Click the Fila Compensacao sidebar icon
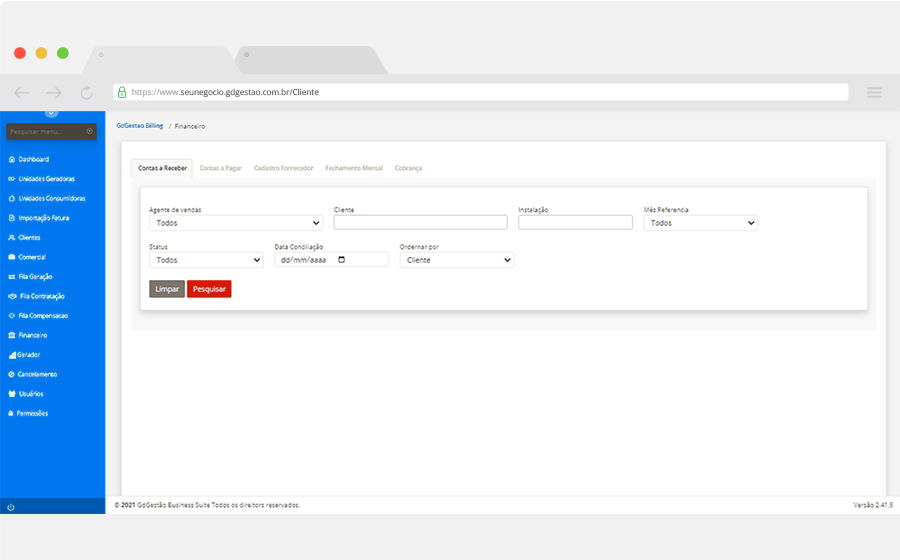The height and width of the screenshot is (560, 900). pos(11,316)
